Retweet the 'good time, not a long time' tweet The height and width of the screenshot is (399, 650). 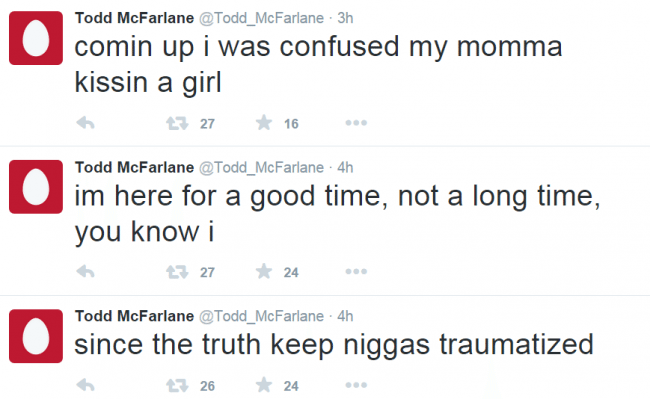[x=177, y=272]
